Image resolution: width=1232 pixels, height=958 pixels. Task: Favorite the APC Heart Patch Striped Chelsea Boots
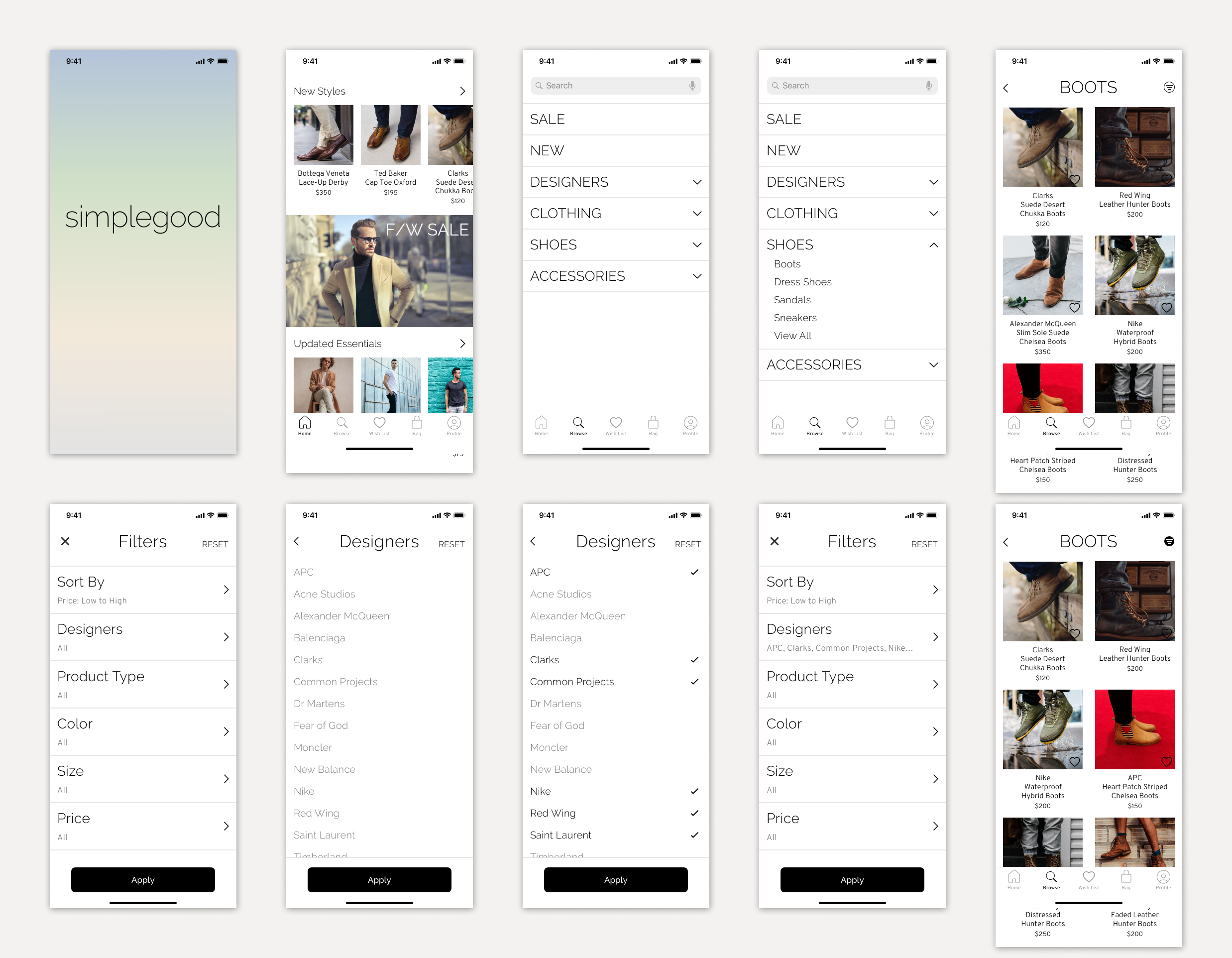(x=1167, y=762)
